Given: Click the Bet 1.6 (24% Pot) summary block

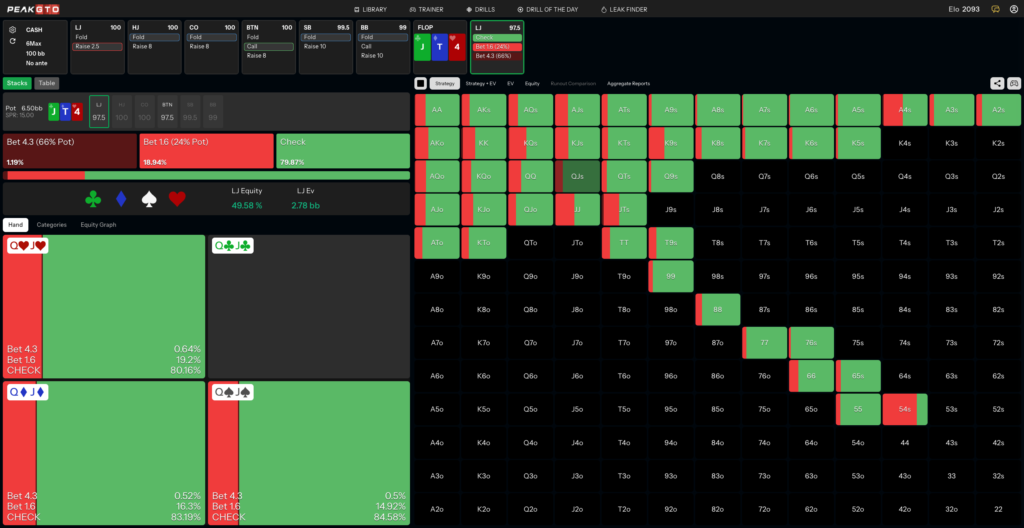Looking at the screenshot, I should point(206,151).
